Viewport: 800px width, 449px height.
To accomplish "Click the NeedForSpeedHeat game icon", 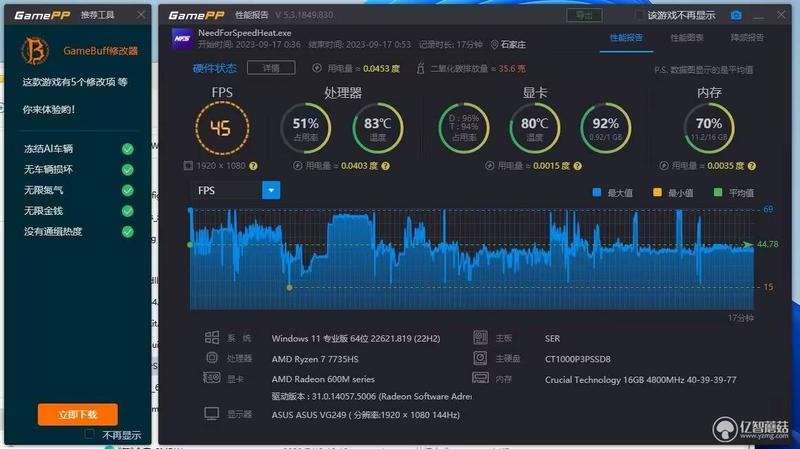I will (182, 38).
